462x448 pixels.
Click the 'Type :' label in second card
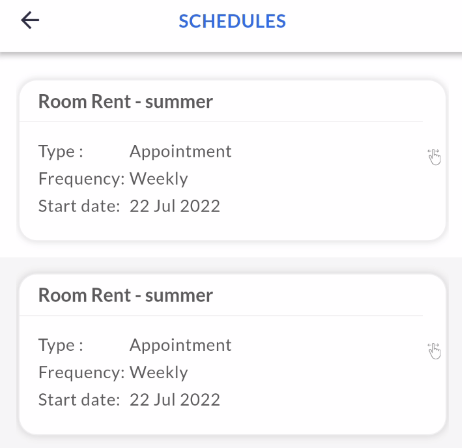coord(61,345)
